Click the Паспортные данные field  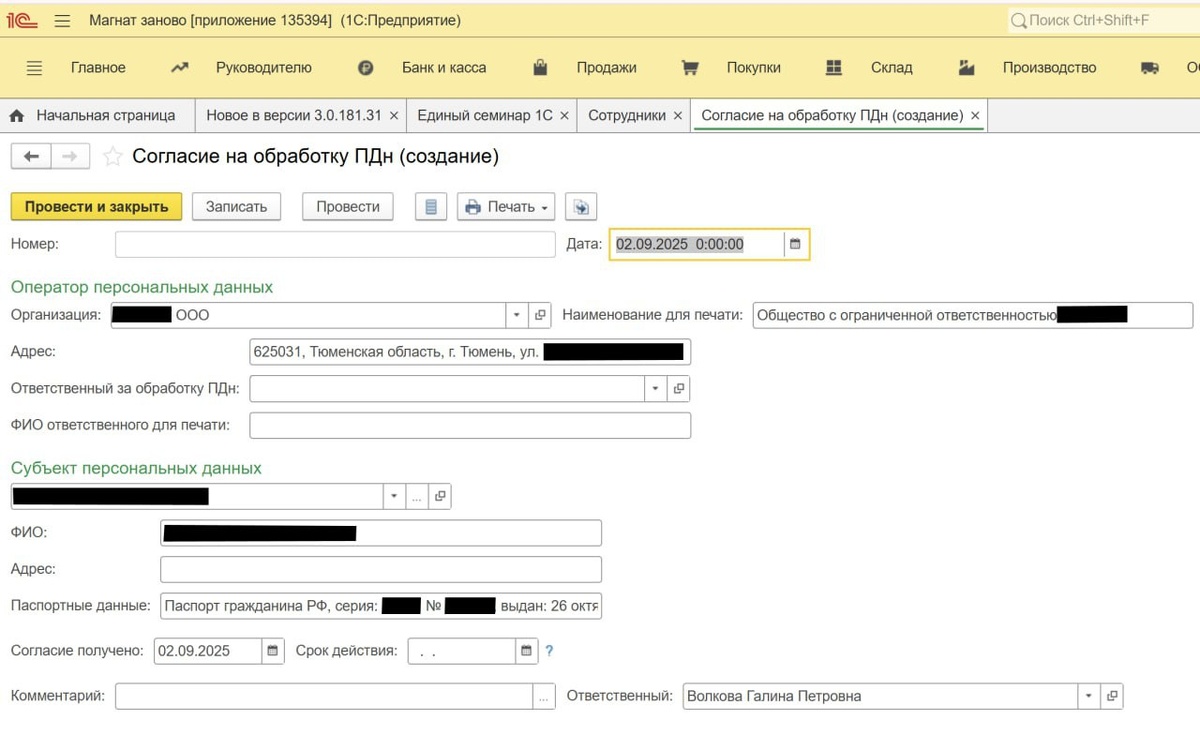381,606
